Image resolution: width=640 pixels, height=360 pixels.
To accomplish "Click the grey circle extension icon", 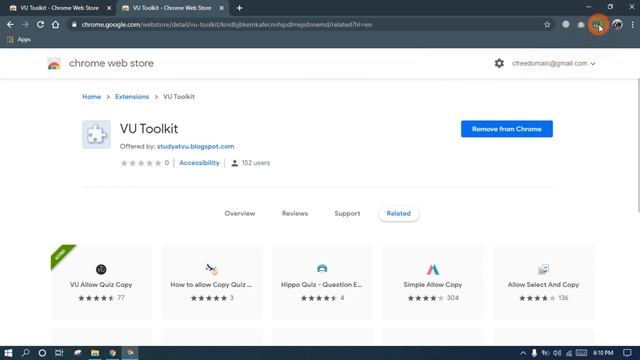I will coord(565,24).
